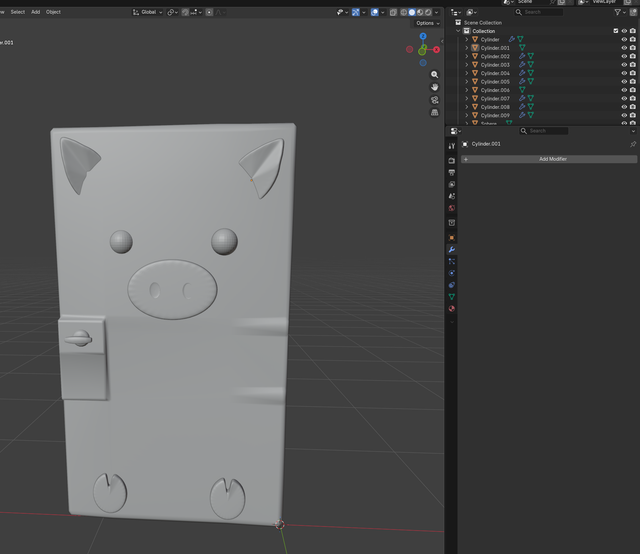This screenshot has width=640, height=554.
Task: Open the Physics properties tab
Action: (x=451, y=273)
